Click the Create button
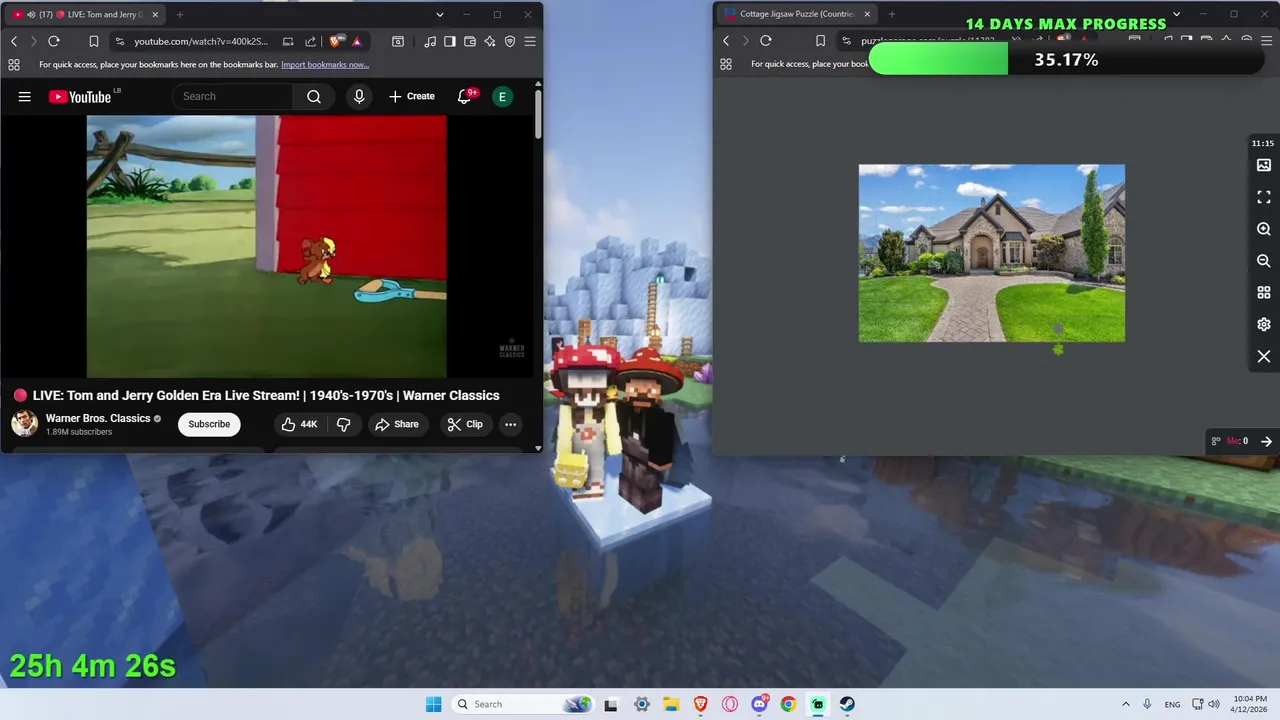This screenshot has width=1280, height=720. (x=412, y=96)
